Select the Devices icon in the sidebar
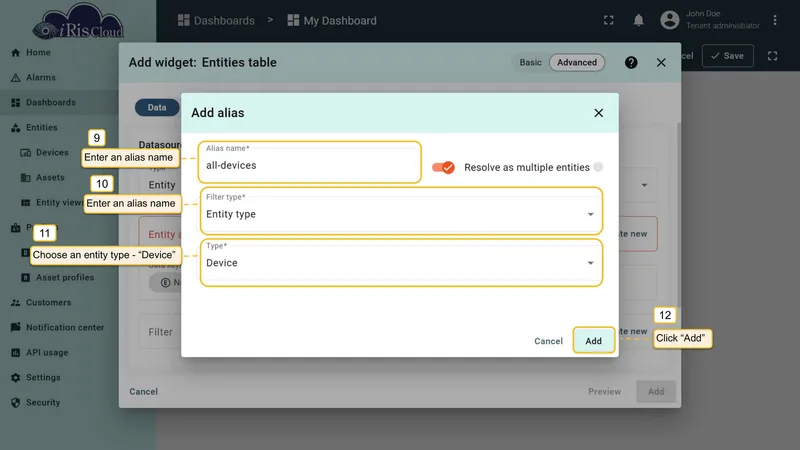Image resolution: width=800 pixels, height=450 pixels. coord(26,153)
